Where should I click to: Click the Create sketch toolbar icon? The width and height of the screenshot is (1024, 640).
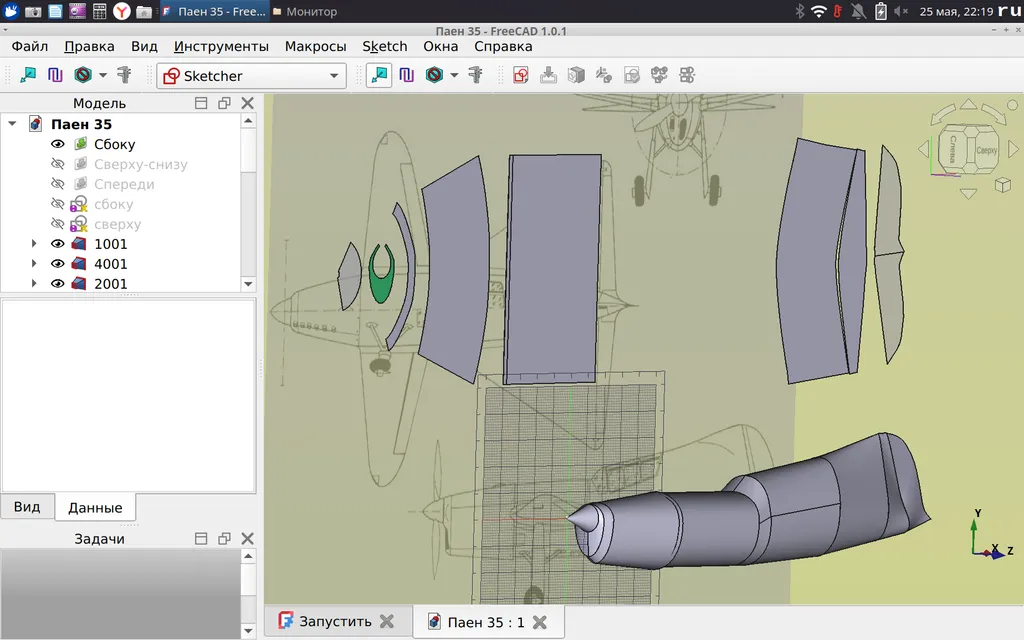520,75
